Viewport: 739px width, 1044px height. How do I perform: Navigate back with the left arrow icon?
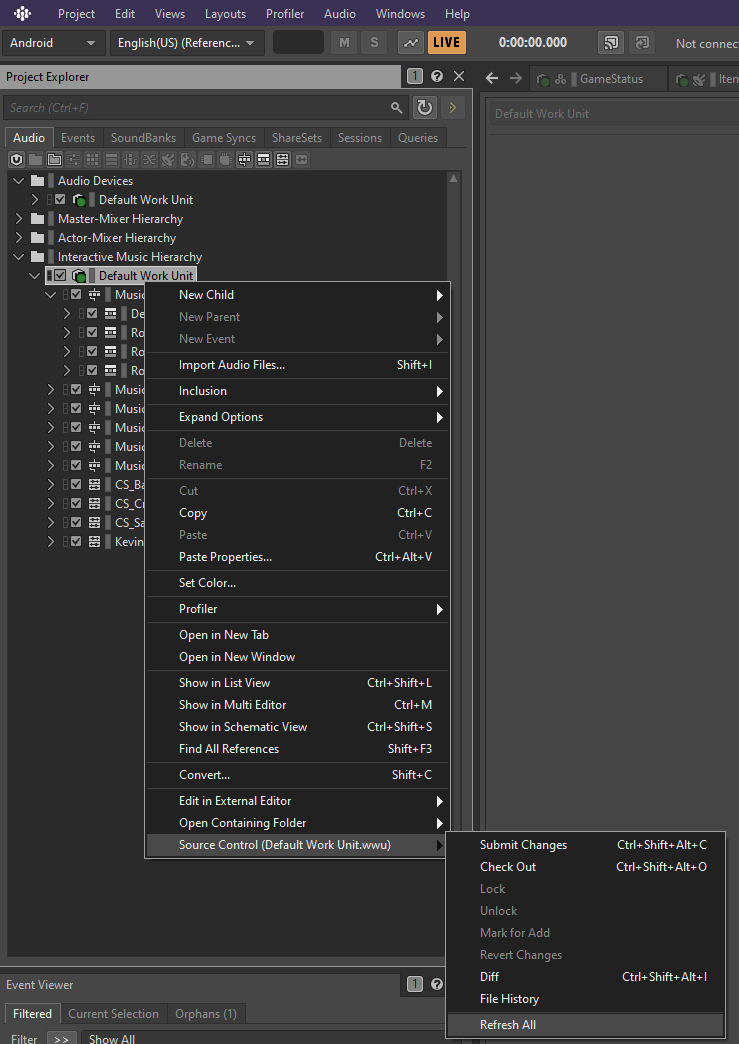(x=492, y=79)
